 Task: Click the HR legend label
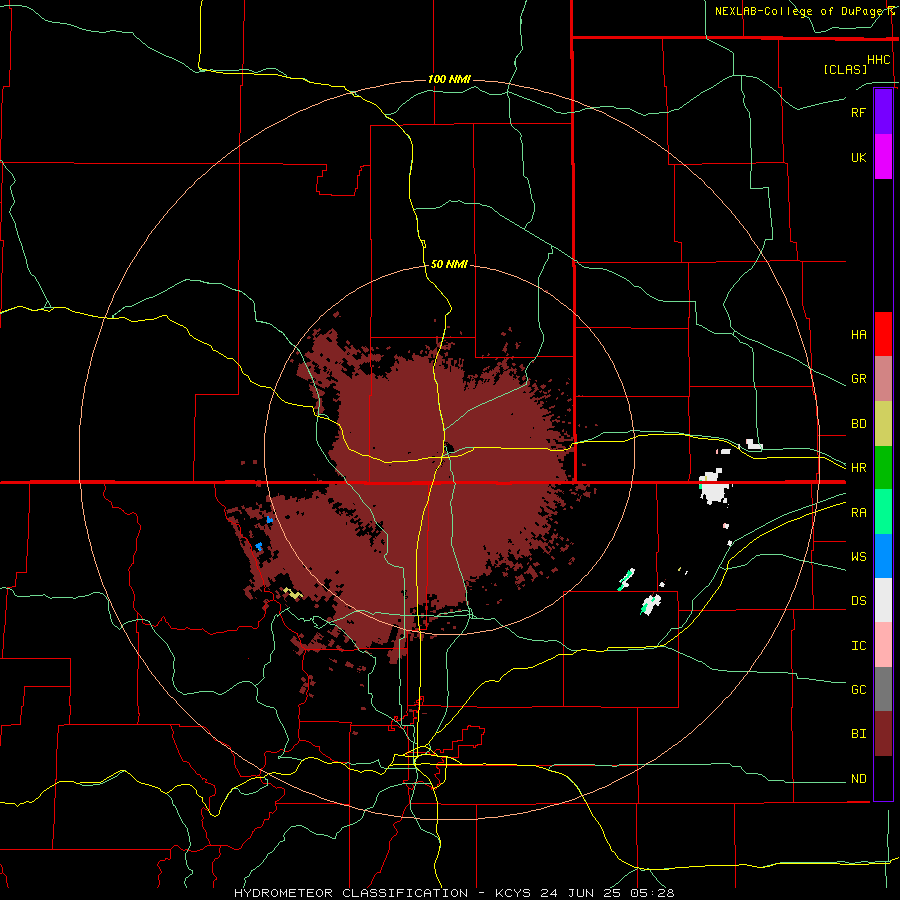point(858,468)
